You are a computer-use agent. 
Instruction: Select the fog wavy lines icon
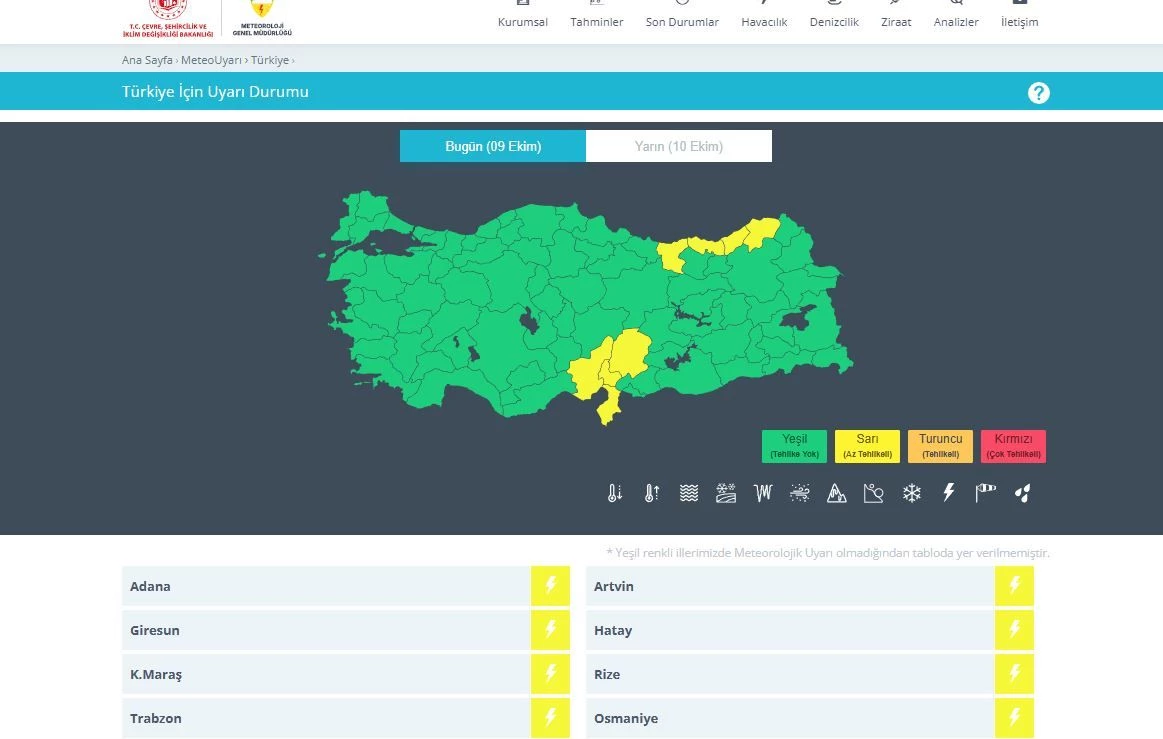689,493
